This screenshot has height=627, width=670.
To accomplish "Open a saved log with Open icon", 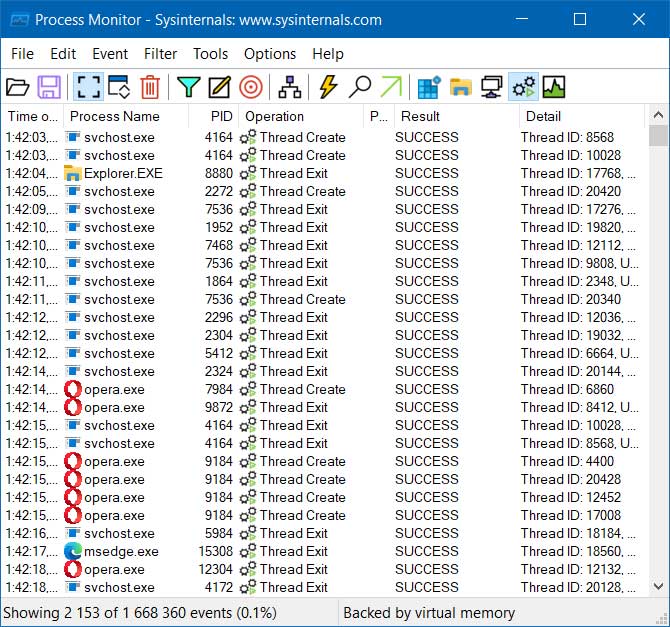I will pos(18,87).
